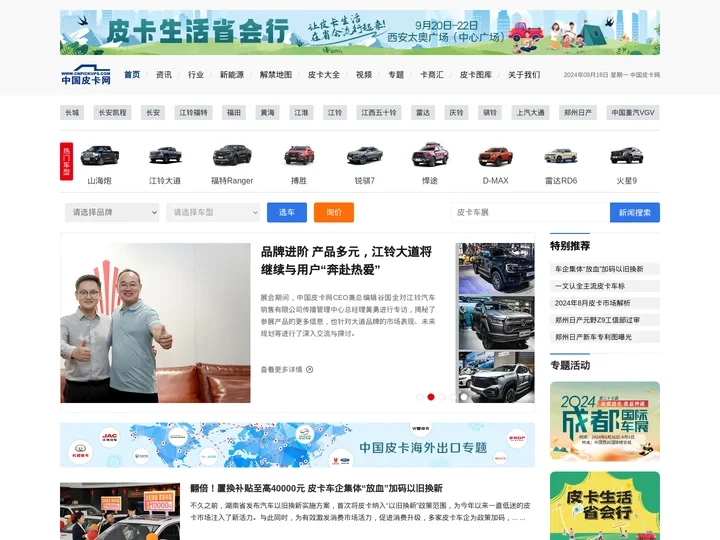Open the 2024 成都国际车展 promo image
Screen dimensions: 720x540
click(x=605, y=422)
